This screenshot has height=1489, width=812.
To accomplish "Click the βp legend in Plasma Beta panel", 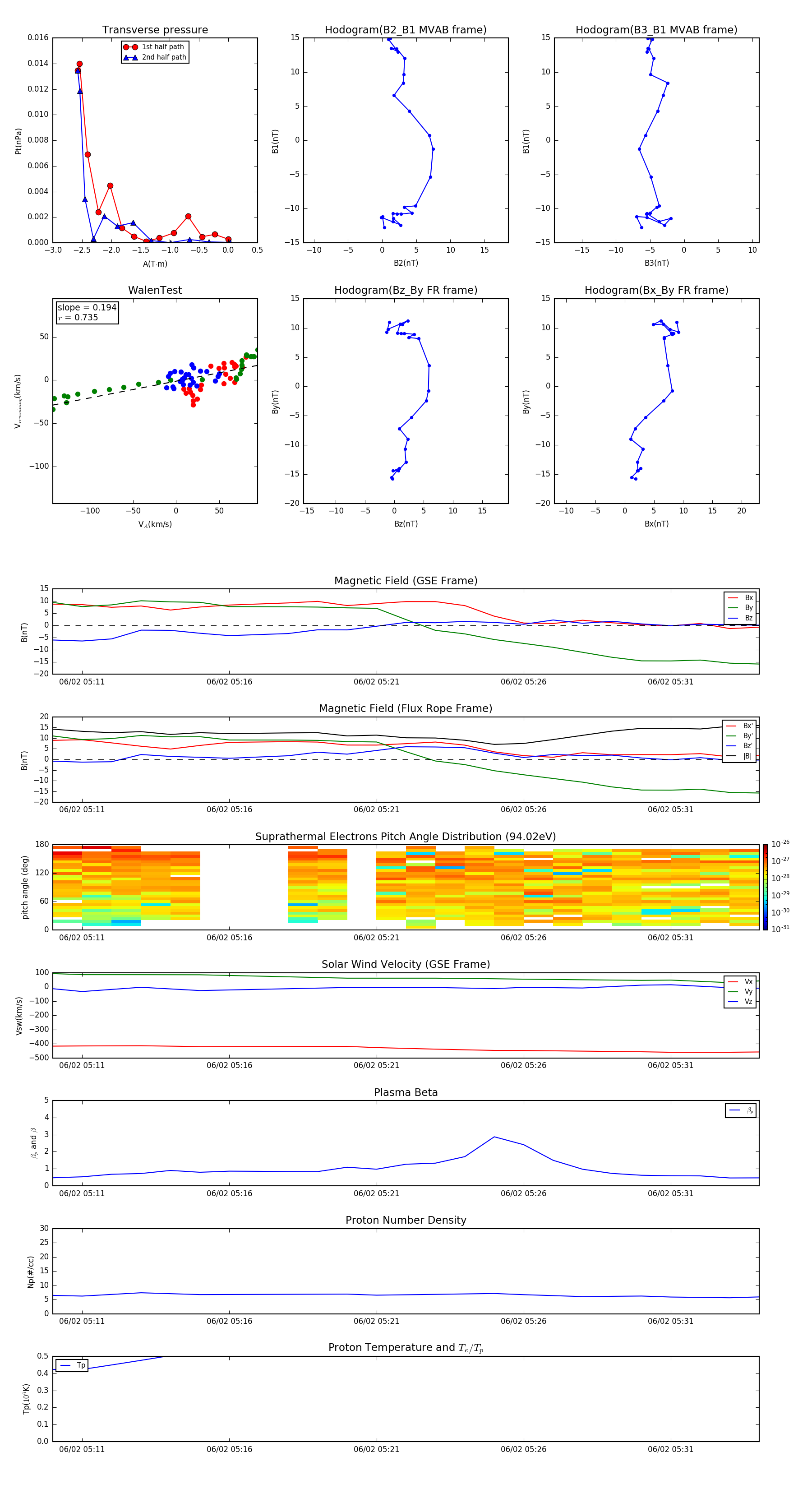I will (x=741, y=1110).
